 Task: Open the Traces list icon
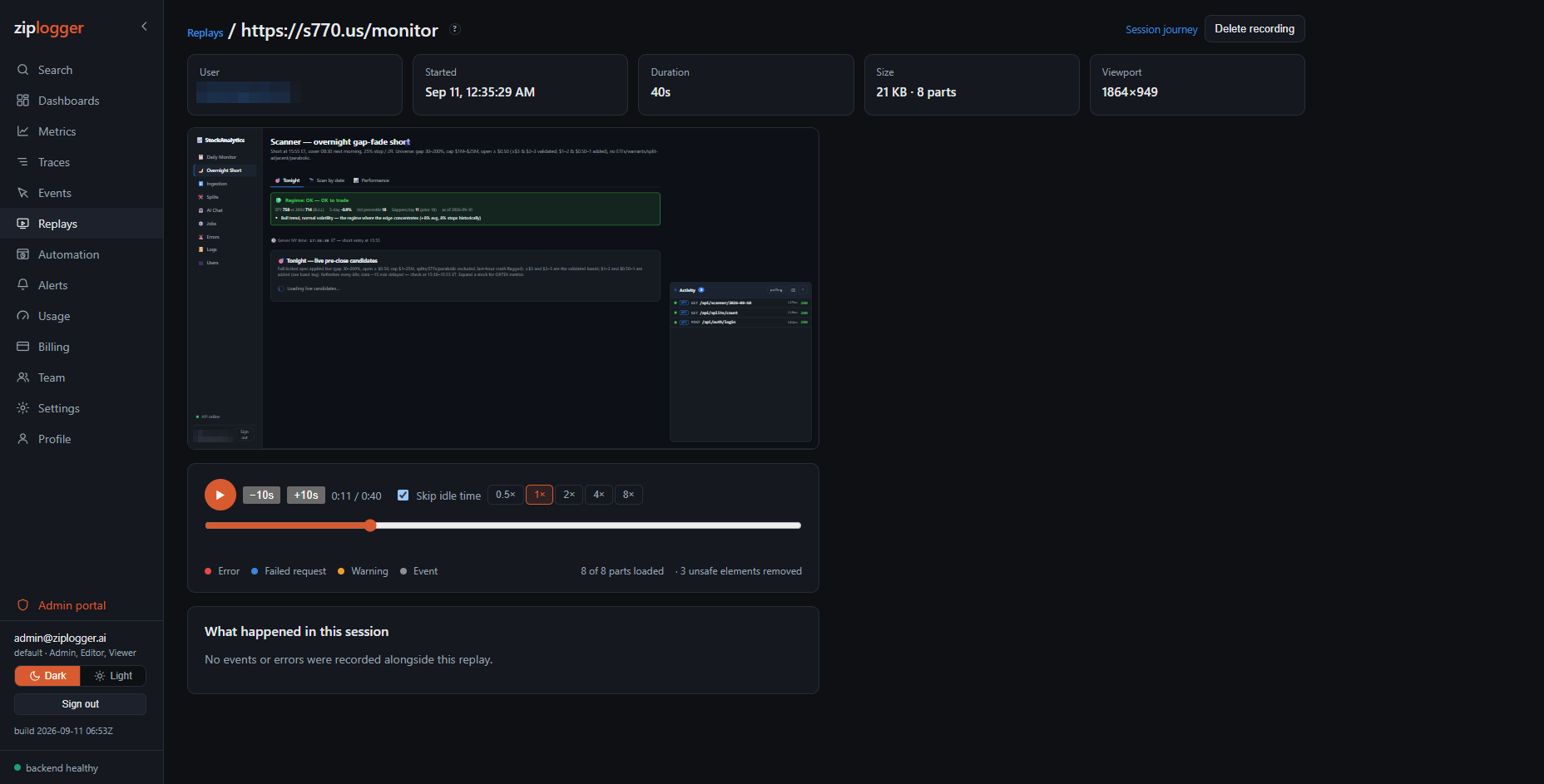23,162
